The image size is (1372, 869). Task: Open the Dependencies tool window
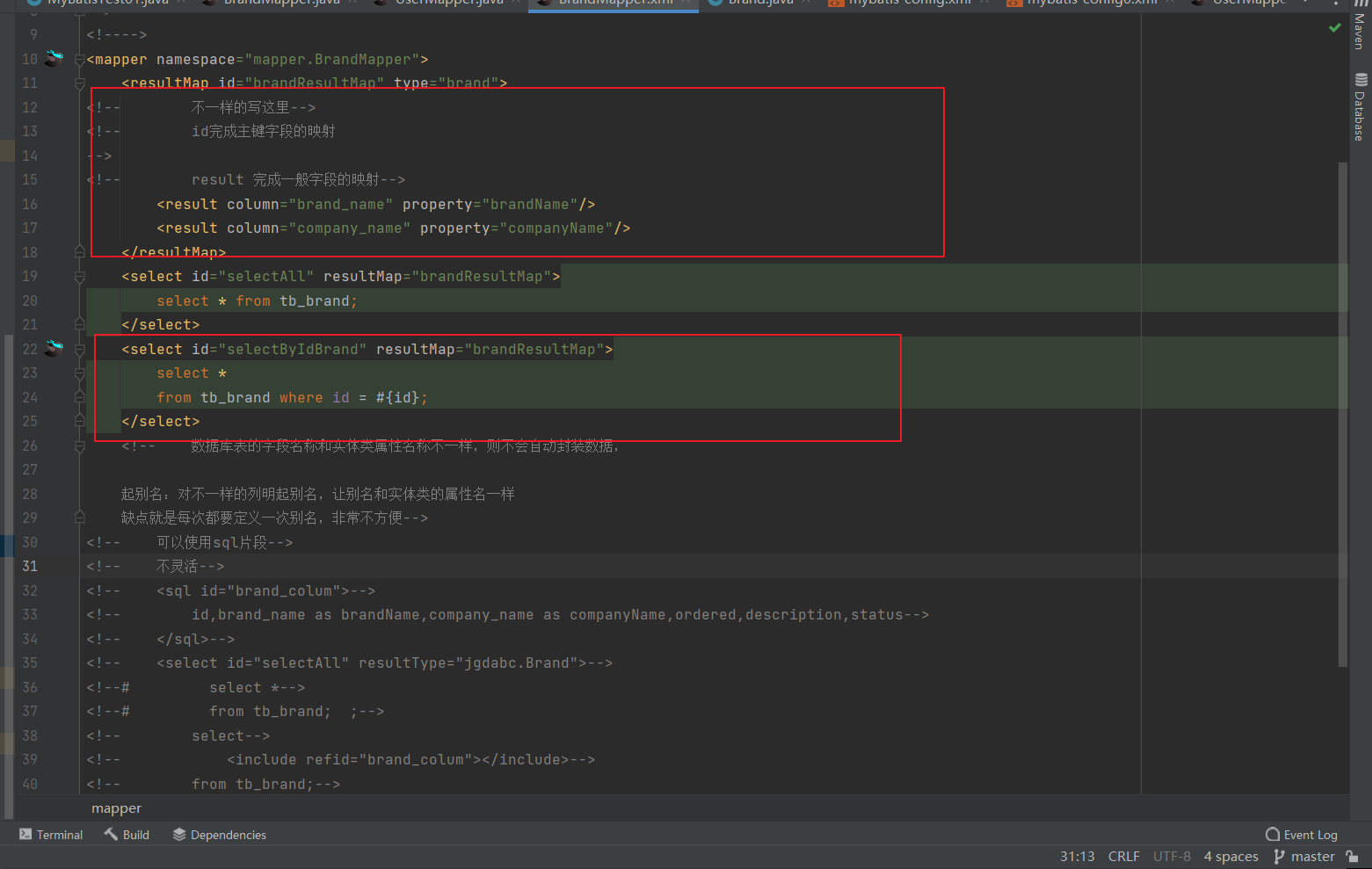click(220, 835)
